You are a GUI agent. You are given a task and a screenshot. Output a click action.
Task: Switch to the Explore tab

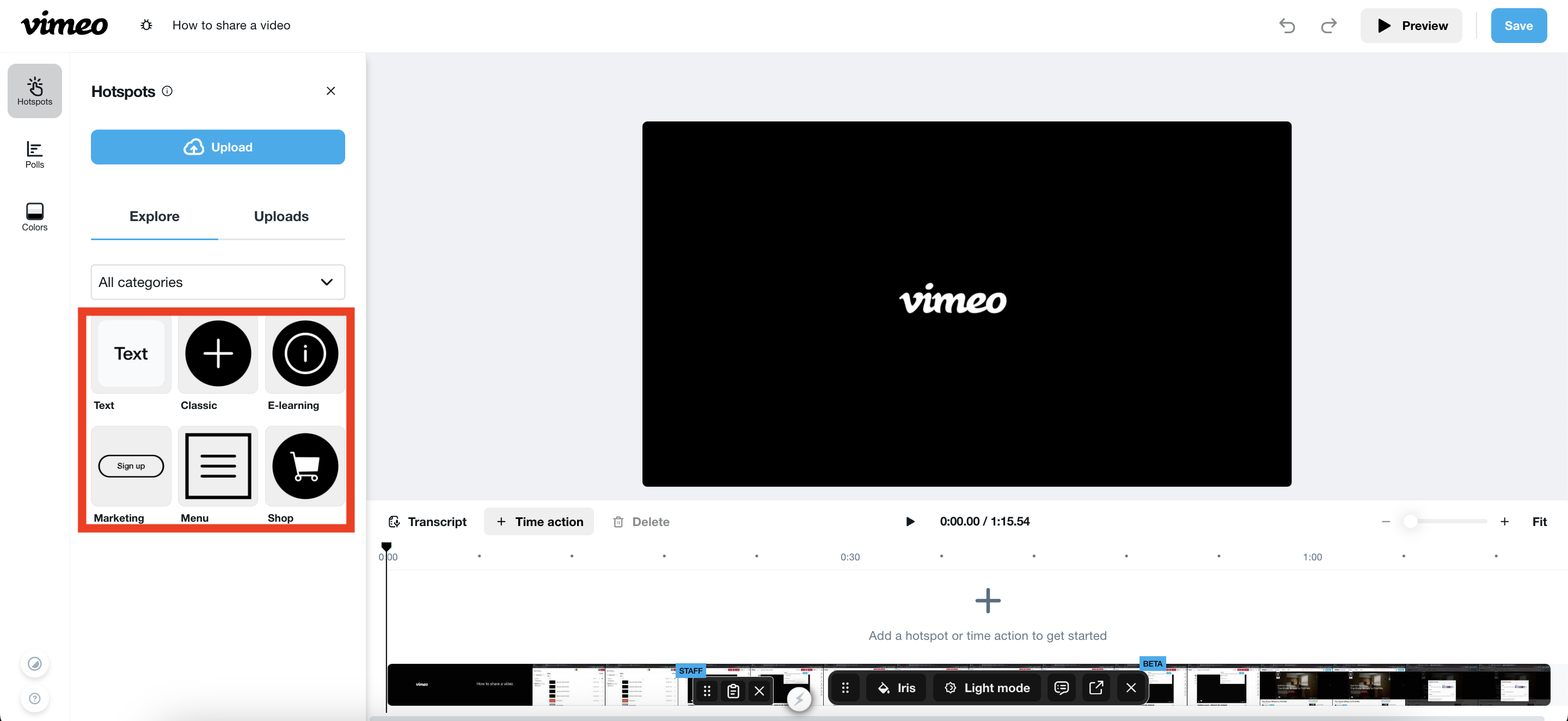pyautogui.click(x=154, y=215)
